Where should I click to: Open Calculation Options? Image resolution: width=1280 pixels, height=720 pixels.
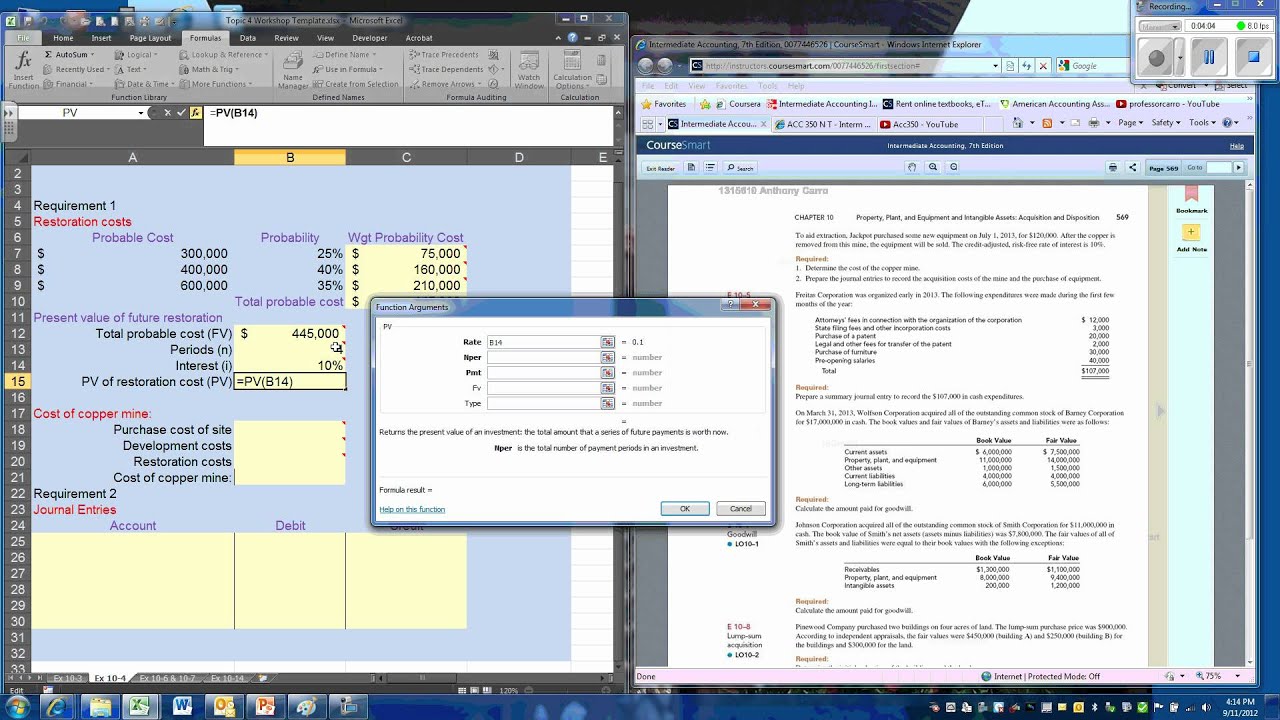coord(573,70)
